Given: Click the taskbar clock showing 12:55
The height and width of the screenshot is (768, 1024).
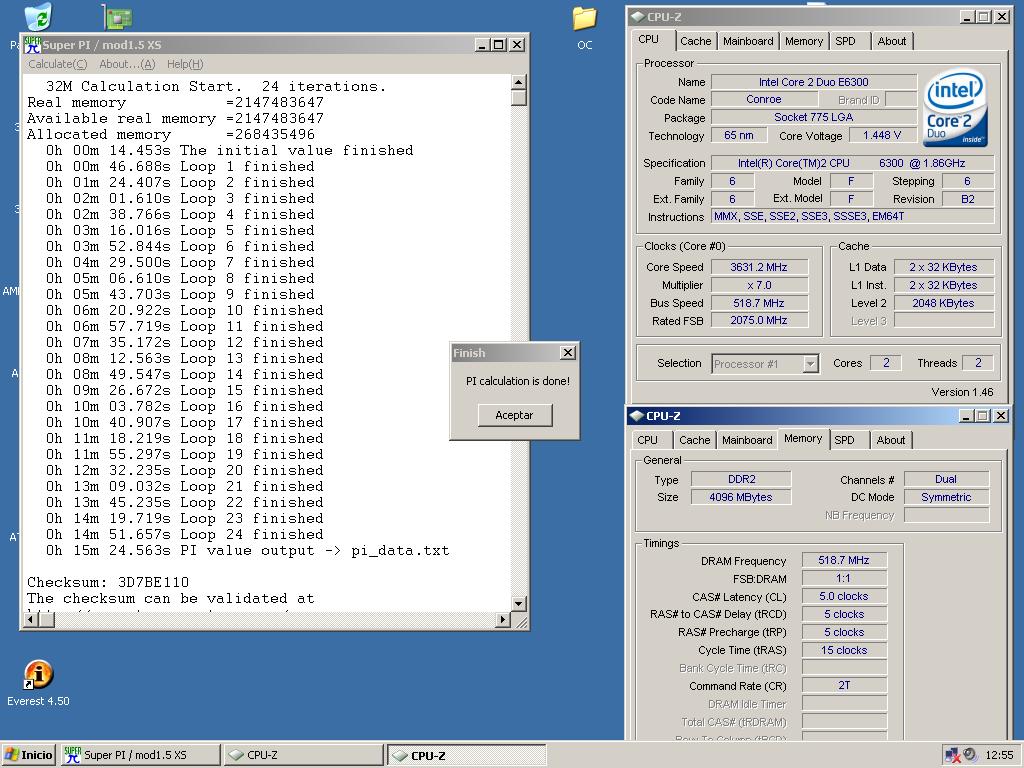Looking at the screenshot, I should click(999, 755).
